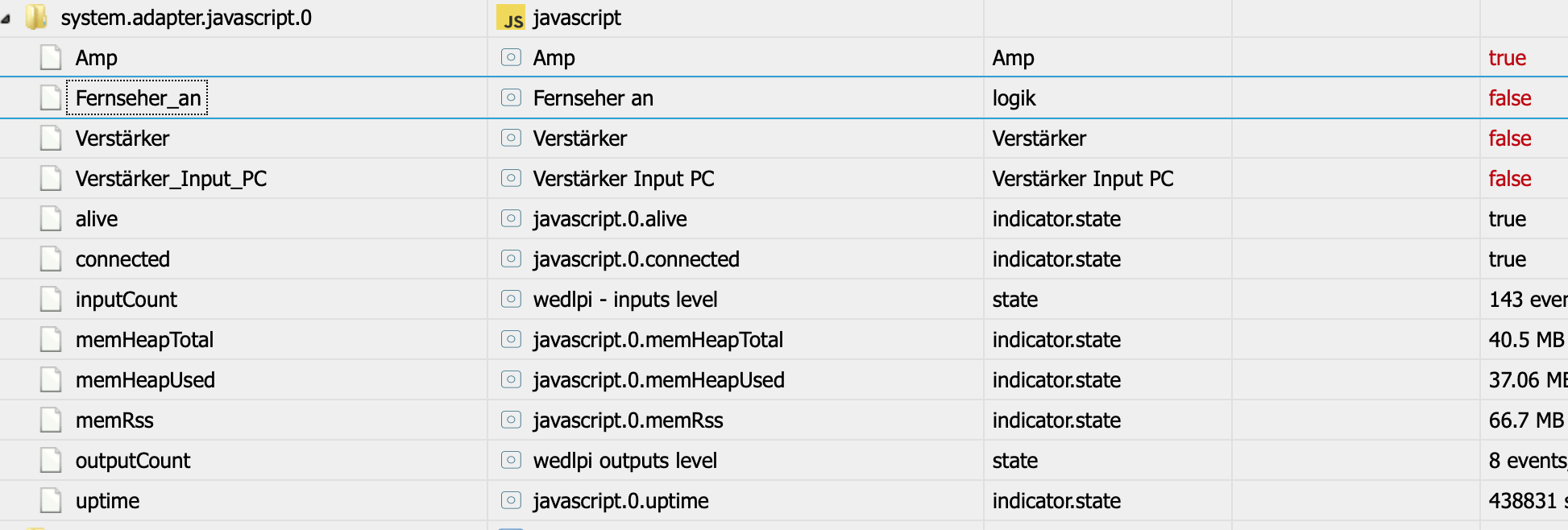
Task: Click the folder icon for system.adapter.javascript.0
Action: [x=36, y=18]
